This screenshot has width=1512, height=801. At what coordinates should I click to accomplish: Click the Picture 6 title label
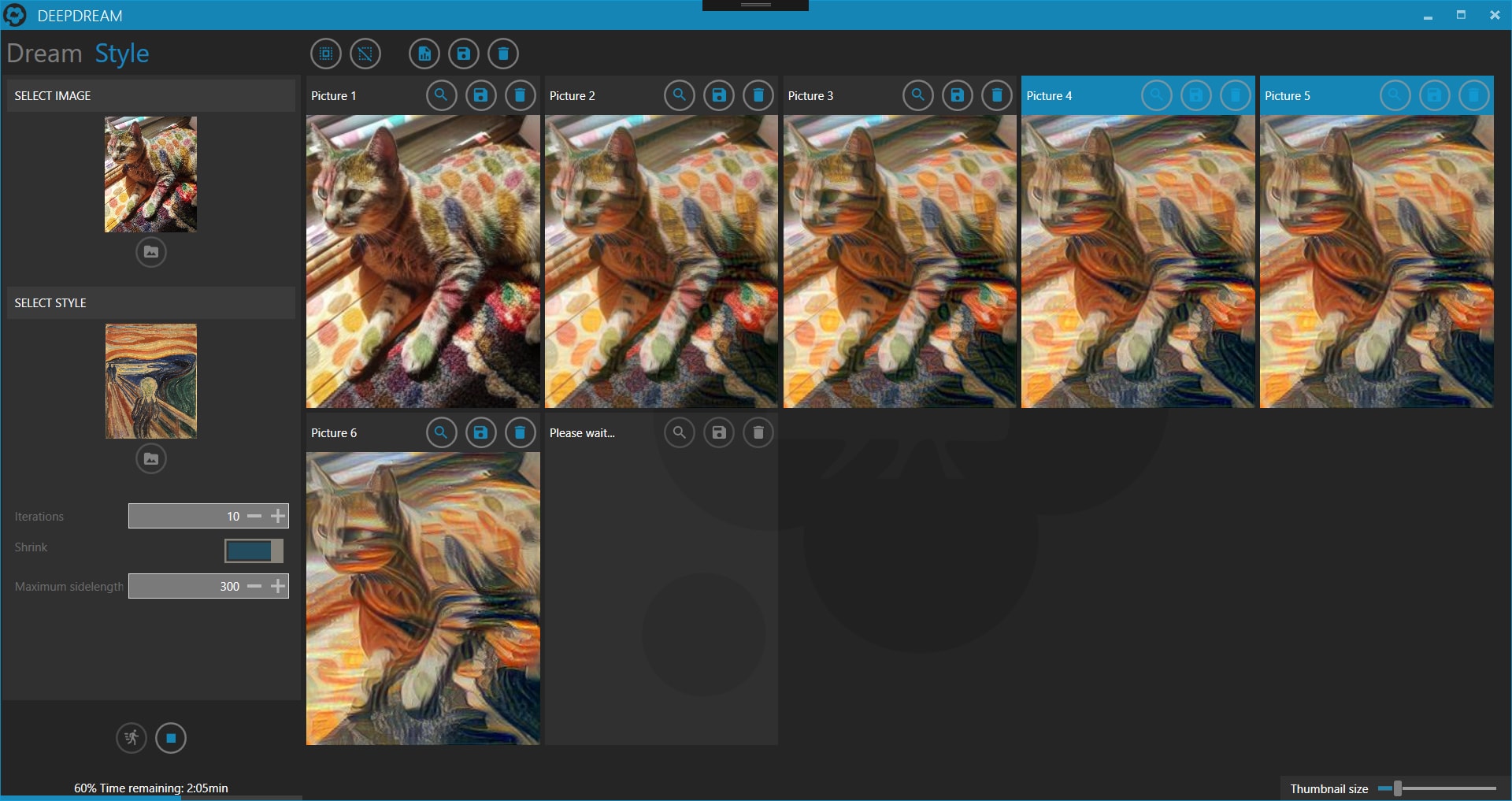point(334,432)
